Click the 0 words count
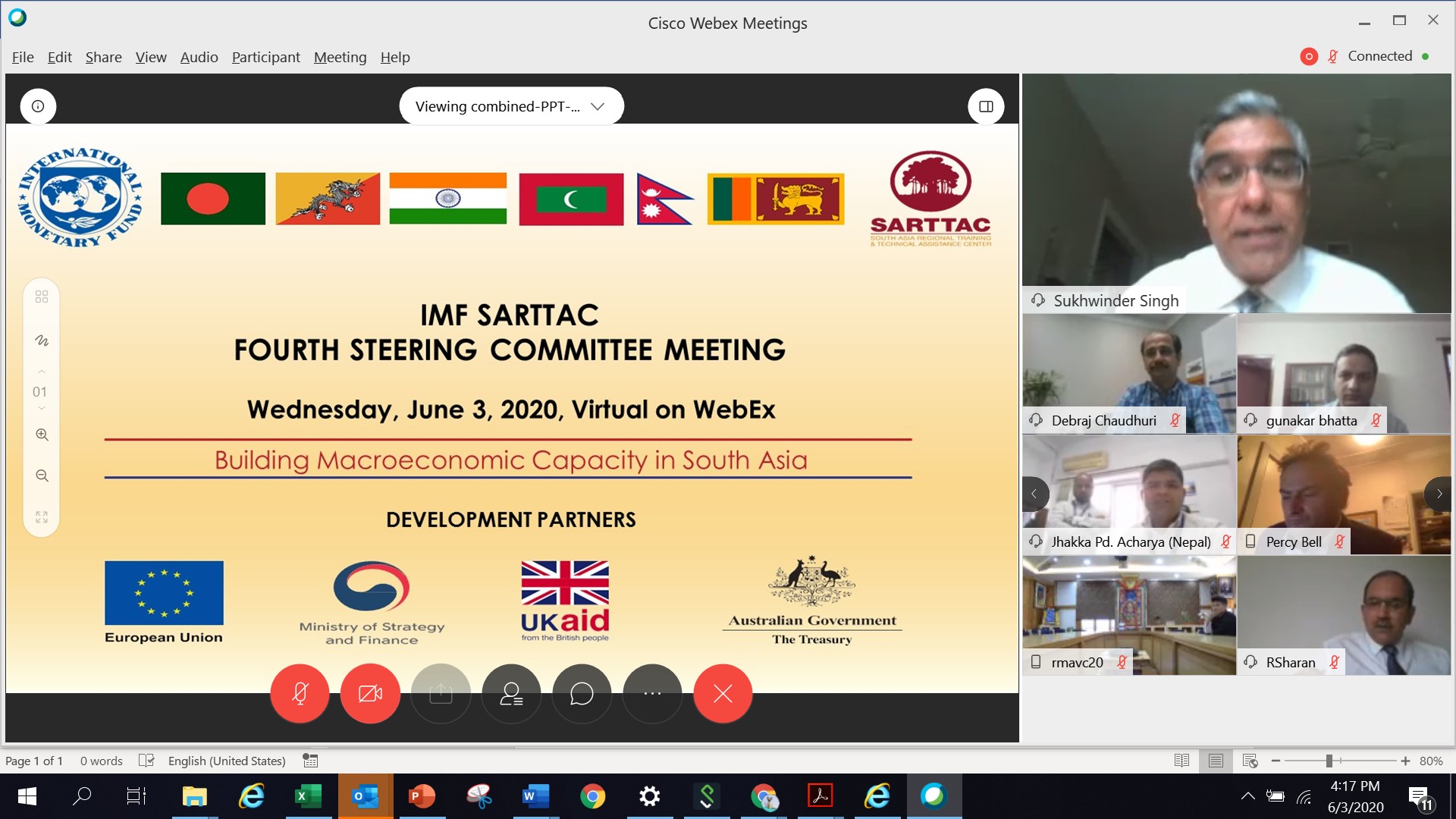Screen dimensions: 1456x819 102,761
